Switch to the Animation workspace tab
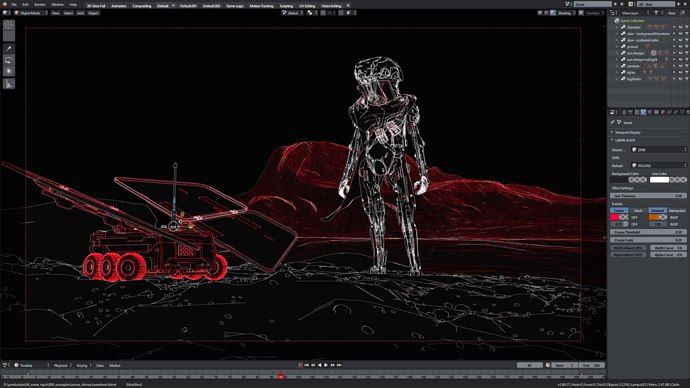The width and height of the screenshot is (690, 388). [119, 6]
